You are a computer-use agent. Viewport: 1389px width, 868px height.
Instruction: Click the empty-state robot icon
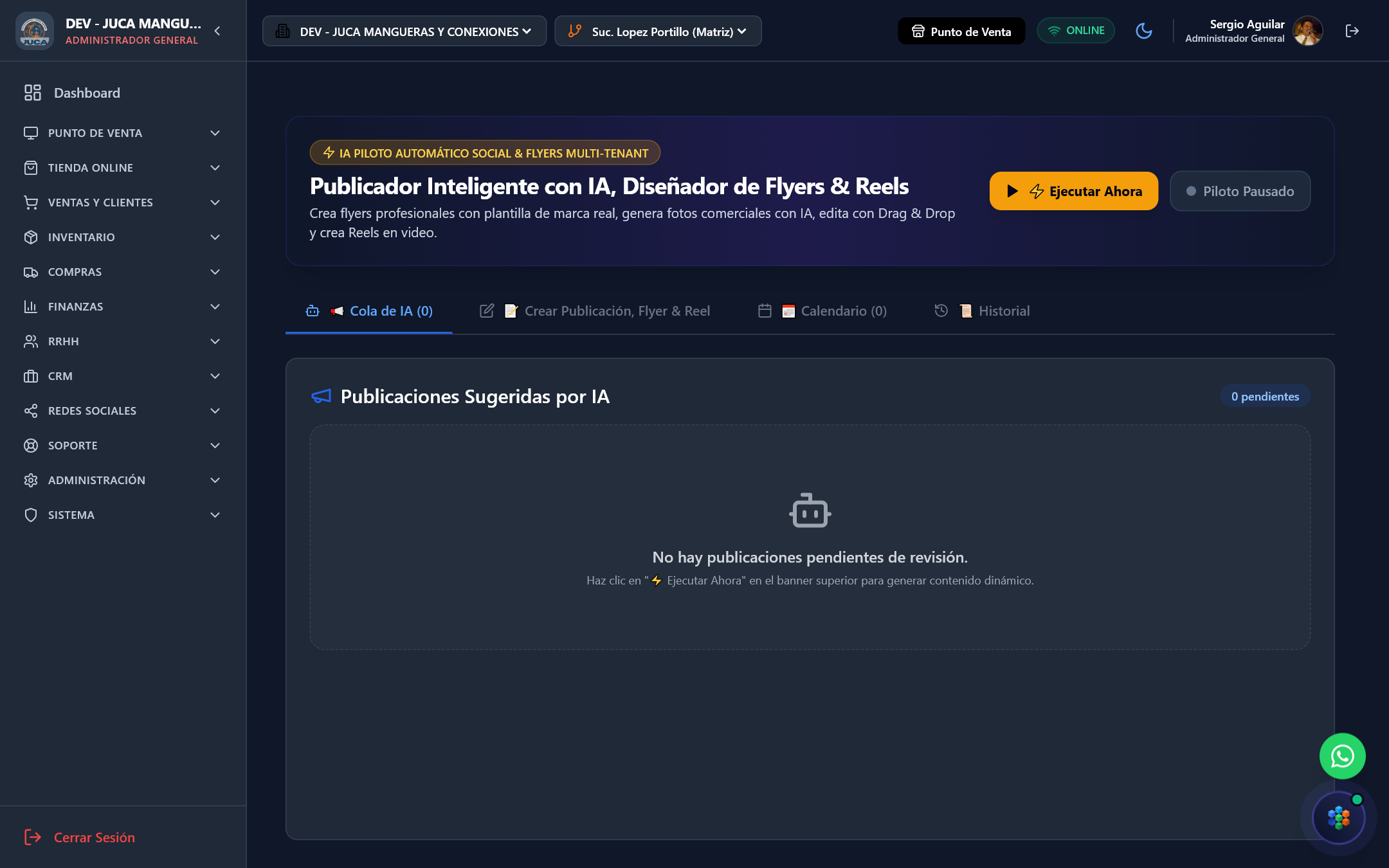pos(810,511)
